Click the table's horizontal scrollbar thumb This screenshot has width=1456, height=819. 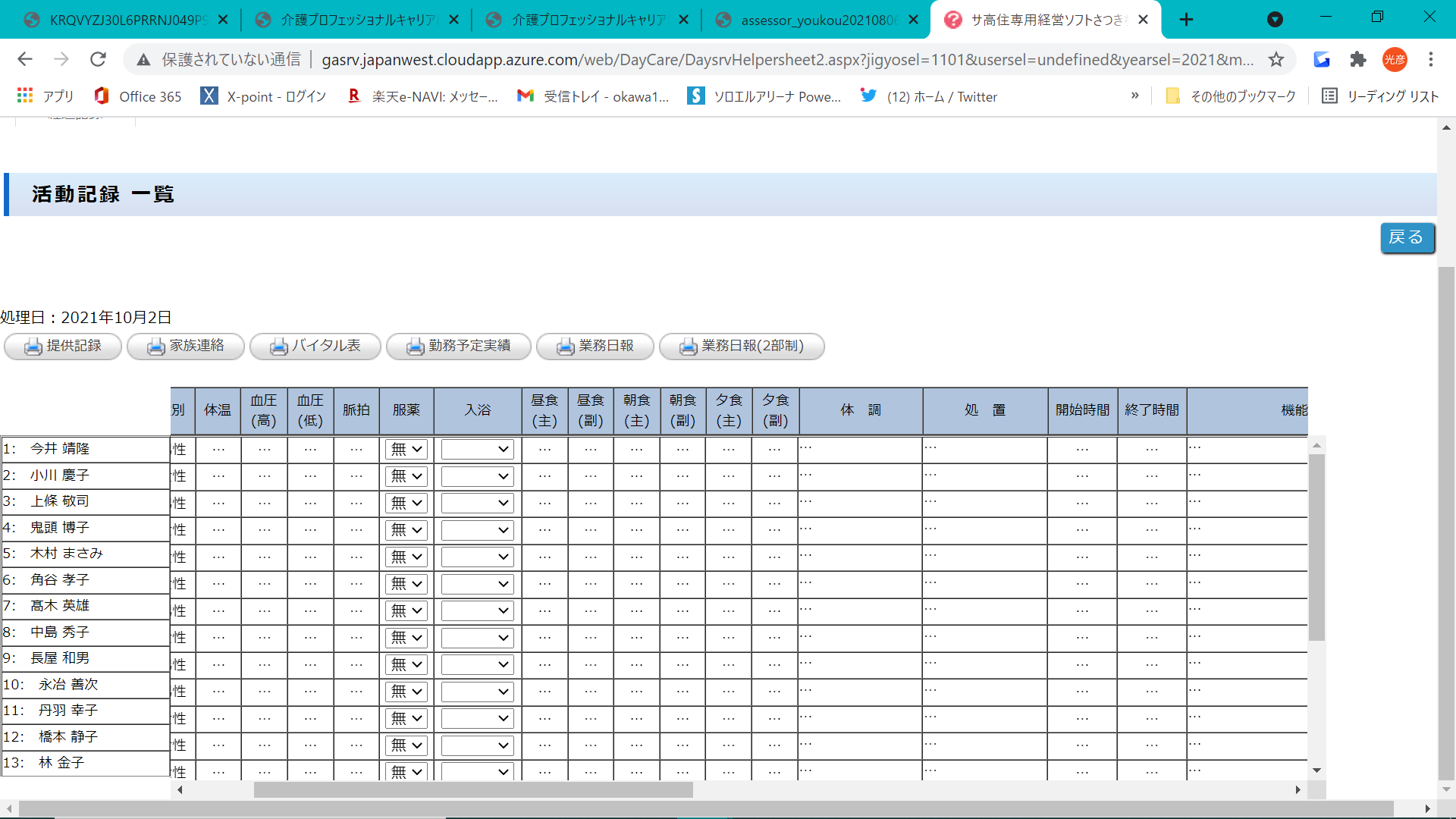coord(472,790)
